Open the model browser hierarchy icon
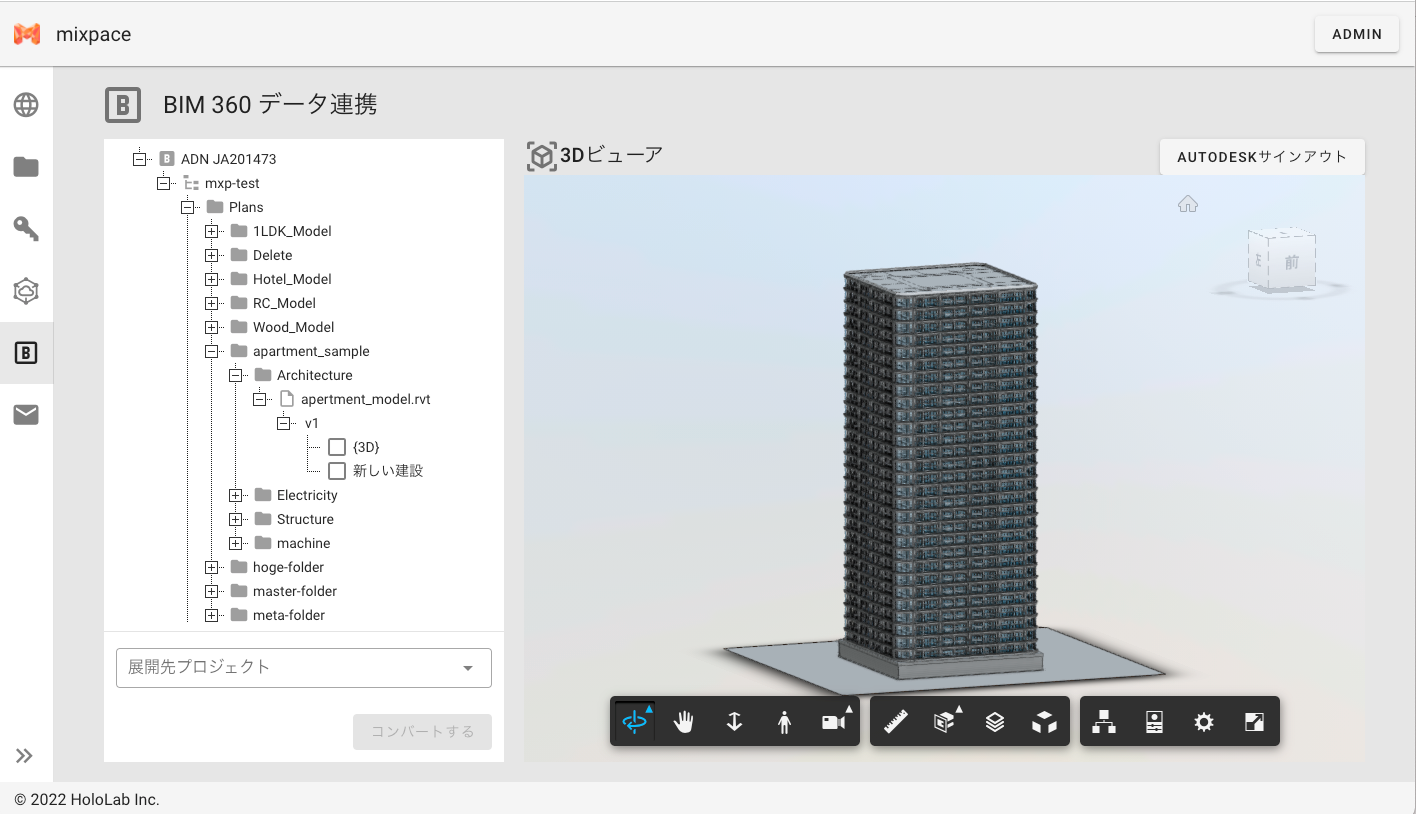This screenshot has width=1416, height=814. [x=1104, y=721]
